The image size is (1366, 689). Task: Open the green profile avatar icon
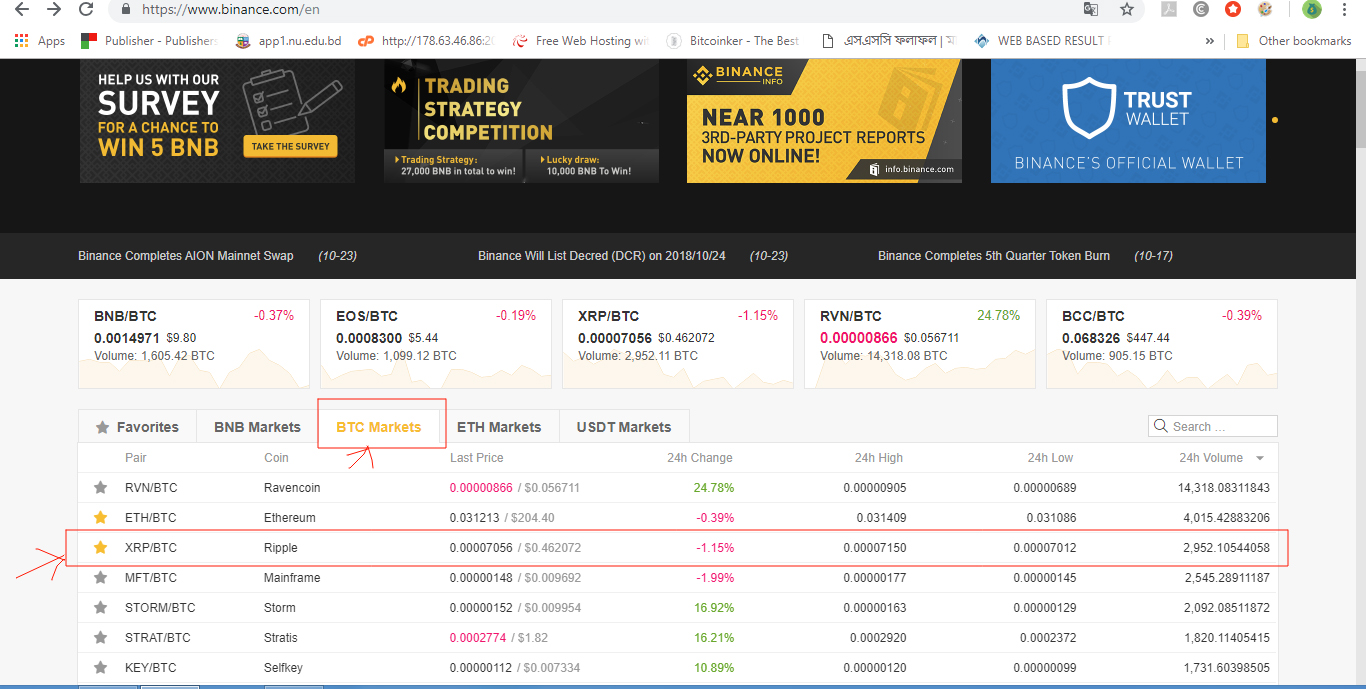tap(1312, 9)
